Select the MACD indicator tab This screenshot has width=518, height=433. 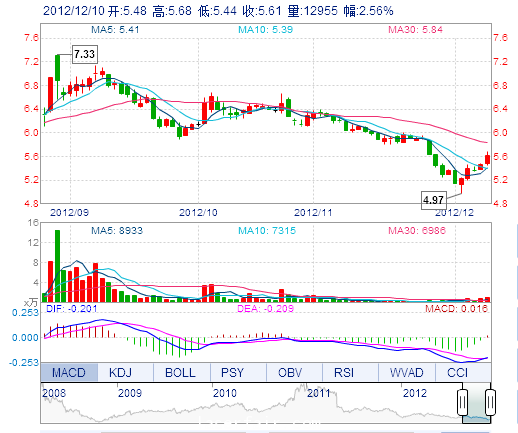click(x=69, y=372)
